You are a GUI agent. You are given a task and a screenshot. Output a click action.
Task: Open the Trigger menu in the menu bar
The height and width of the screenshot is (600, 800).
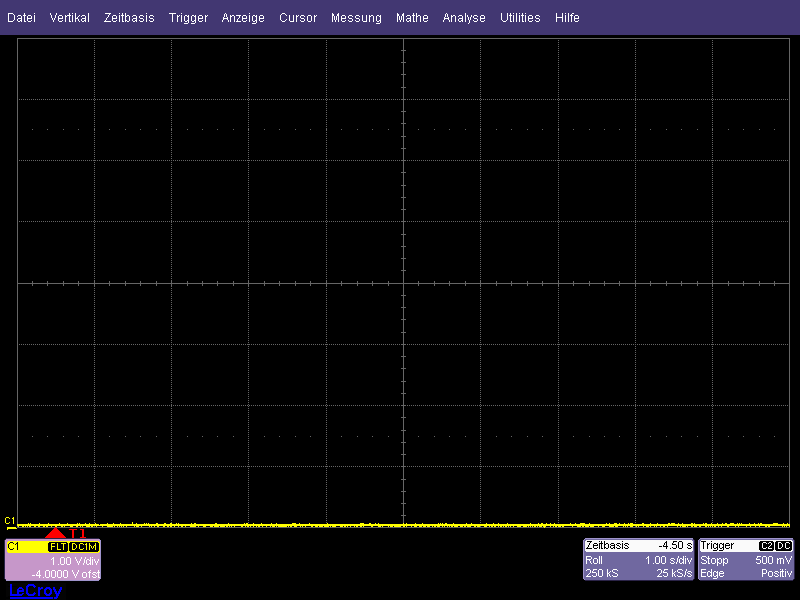(188, 18)
